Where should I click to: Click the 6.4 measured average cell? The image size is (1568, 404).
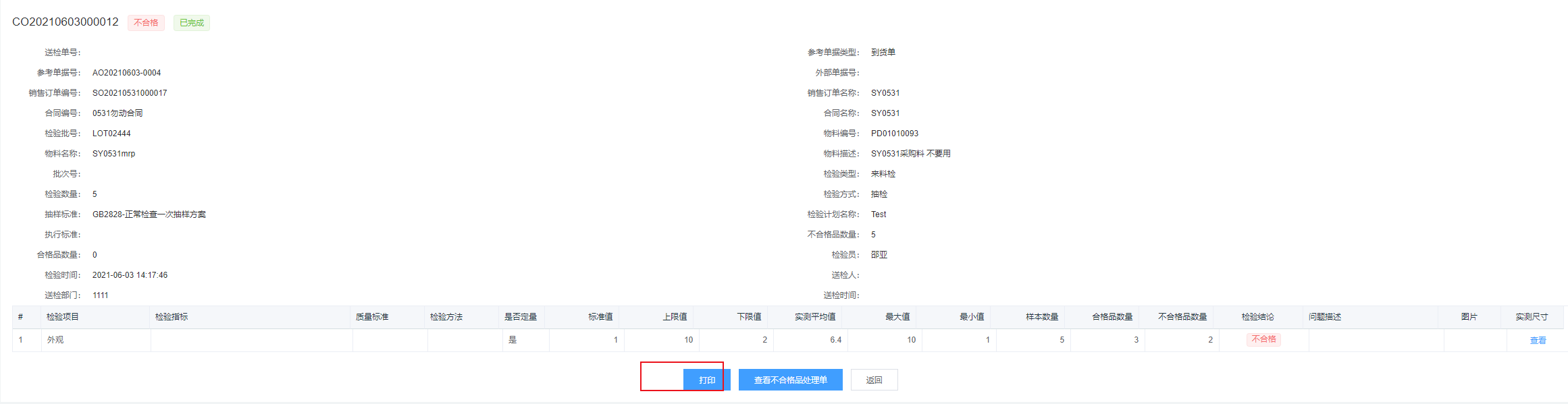tap(835, 340)
